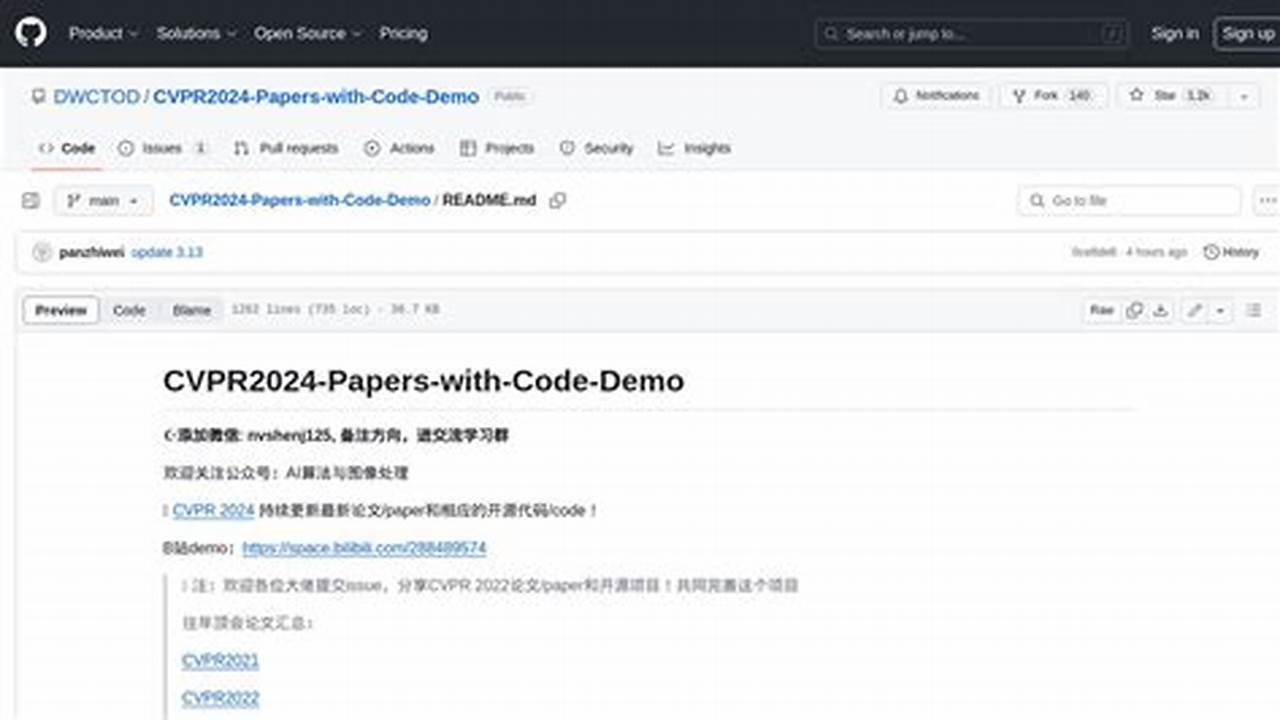Edit README.md with the pencil icon
Screen dimensions: 1280x720
click(x=1196, y=310)
